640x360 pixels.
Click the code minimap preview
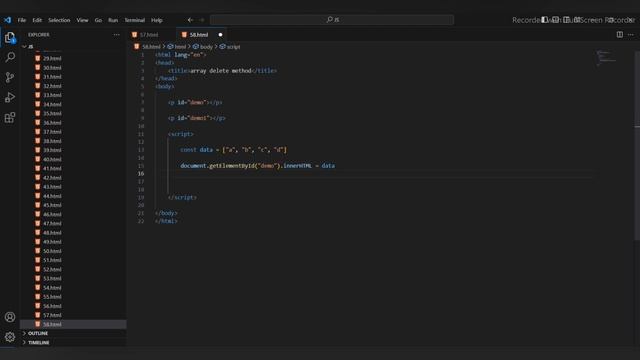tap(606, 58)
